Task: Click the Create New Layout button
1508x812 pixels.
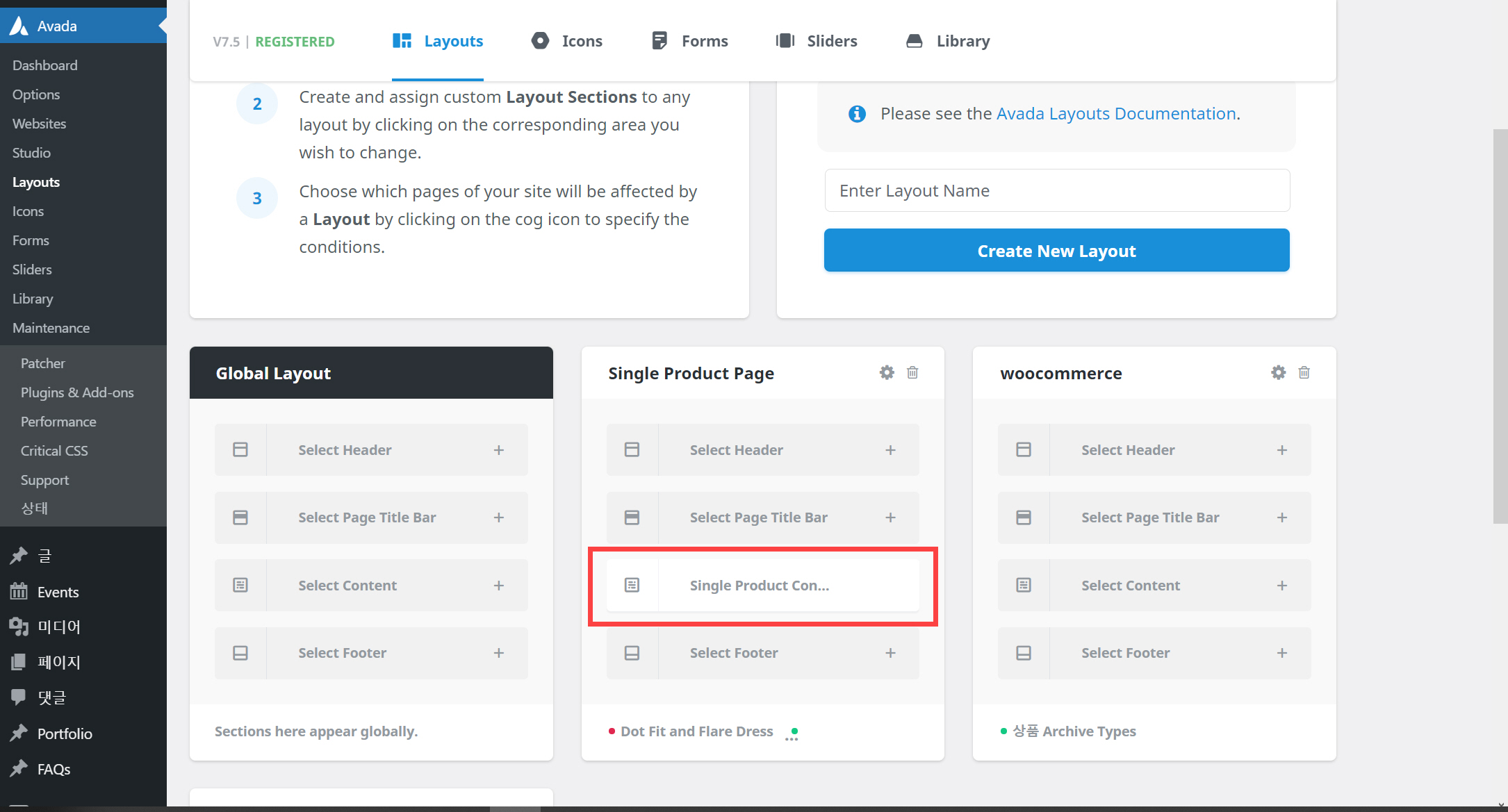Action: pos(1056,250)
